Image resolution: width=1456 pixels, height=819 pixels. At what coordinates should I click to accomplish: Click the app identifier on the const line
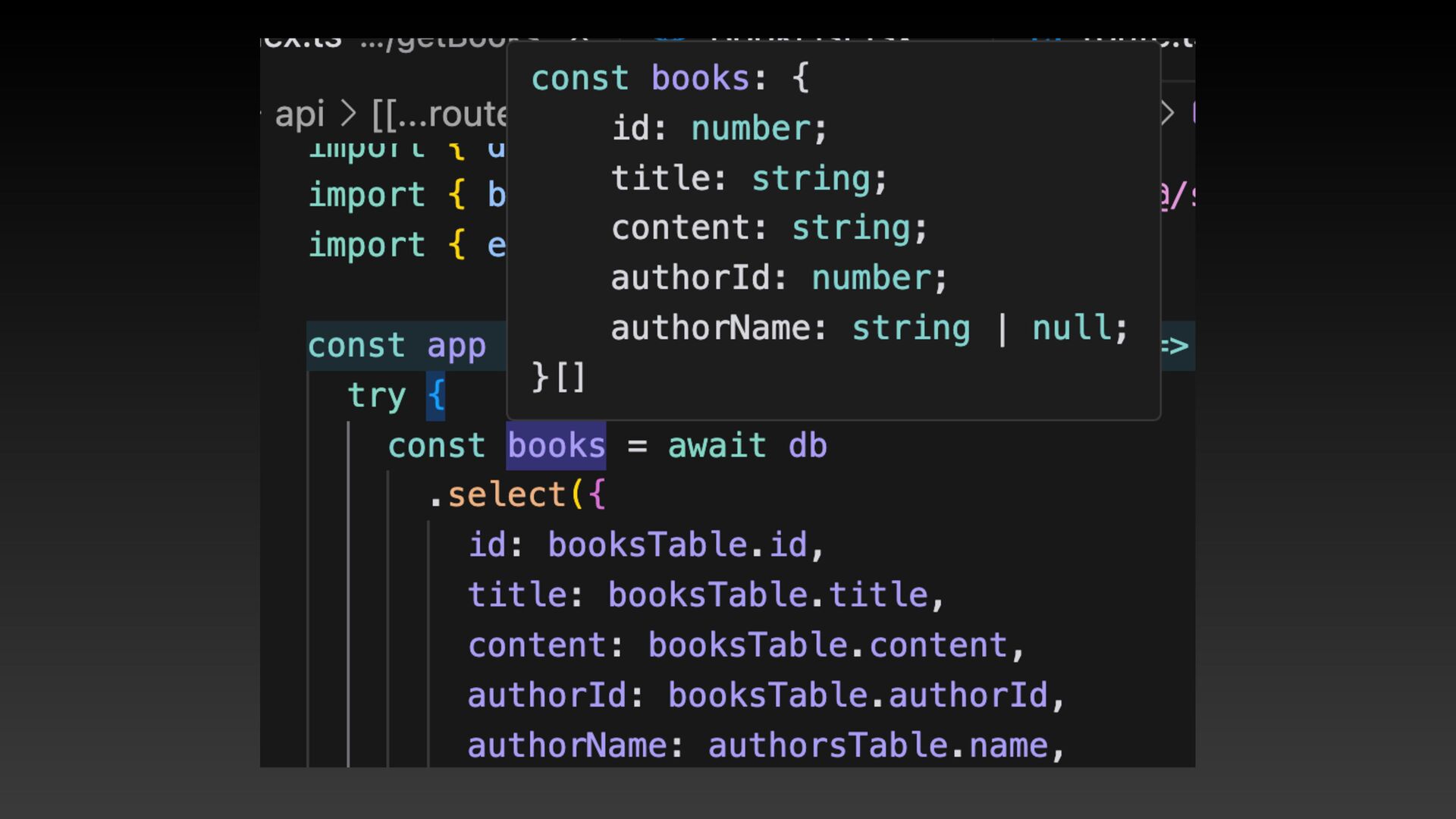tap(456, 346)
